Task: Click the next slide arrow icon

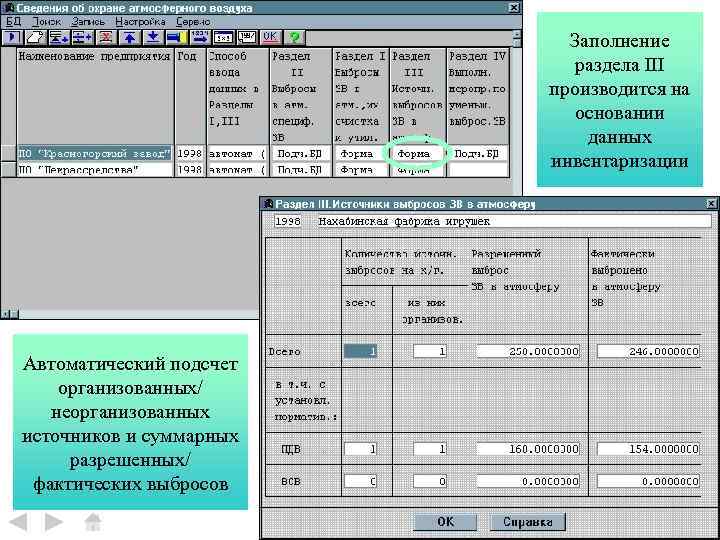Action: click(x=53, y=522)
